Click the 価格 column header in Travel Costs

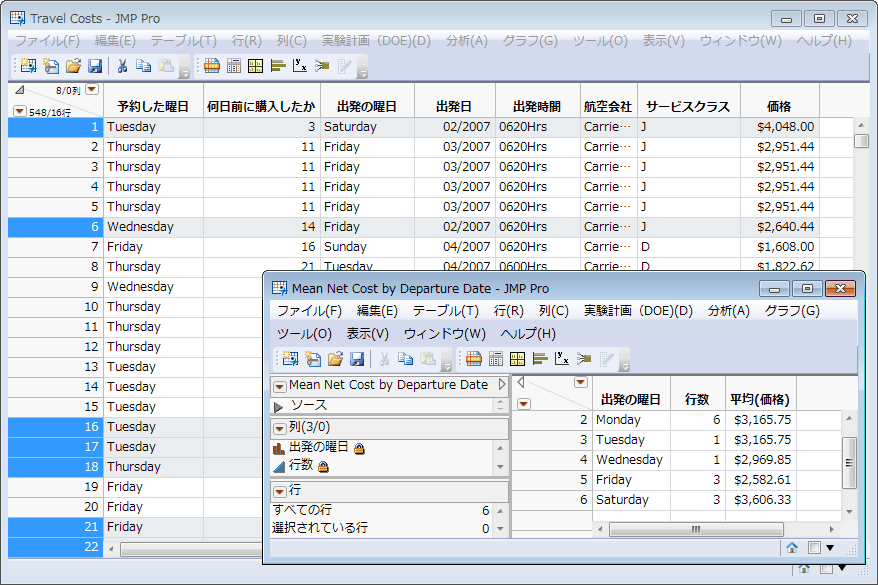pyautogui.click(x=779, y=106)
